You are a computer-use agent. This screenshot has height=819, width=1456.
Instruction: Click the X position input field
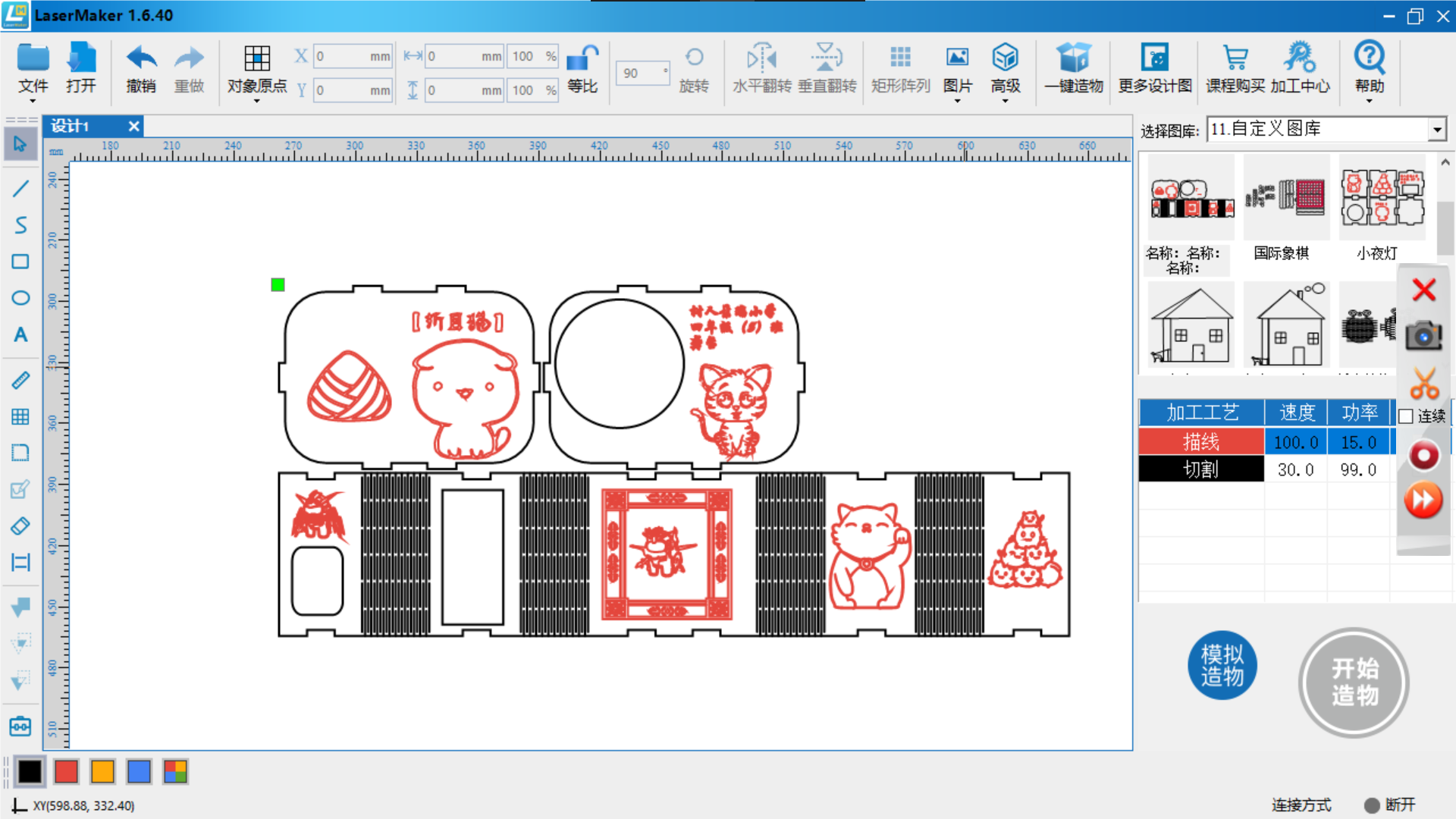point(353,56)
